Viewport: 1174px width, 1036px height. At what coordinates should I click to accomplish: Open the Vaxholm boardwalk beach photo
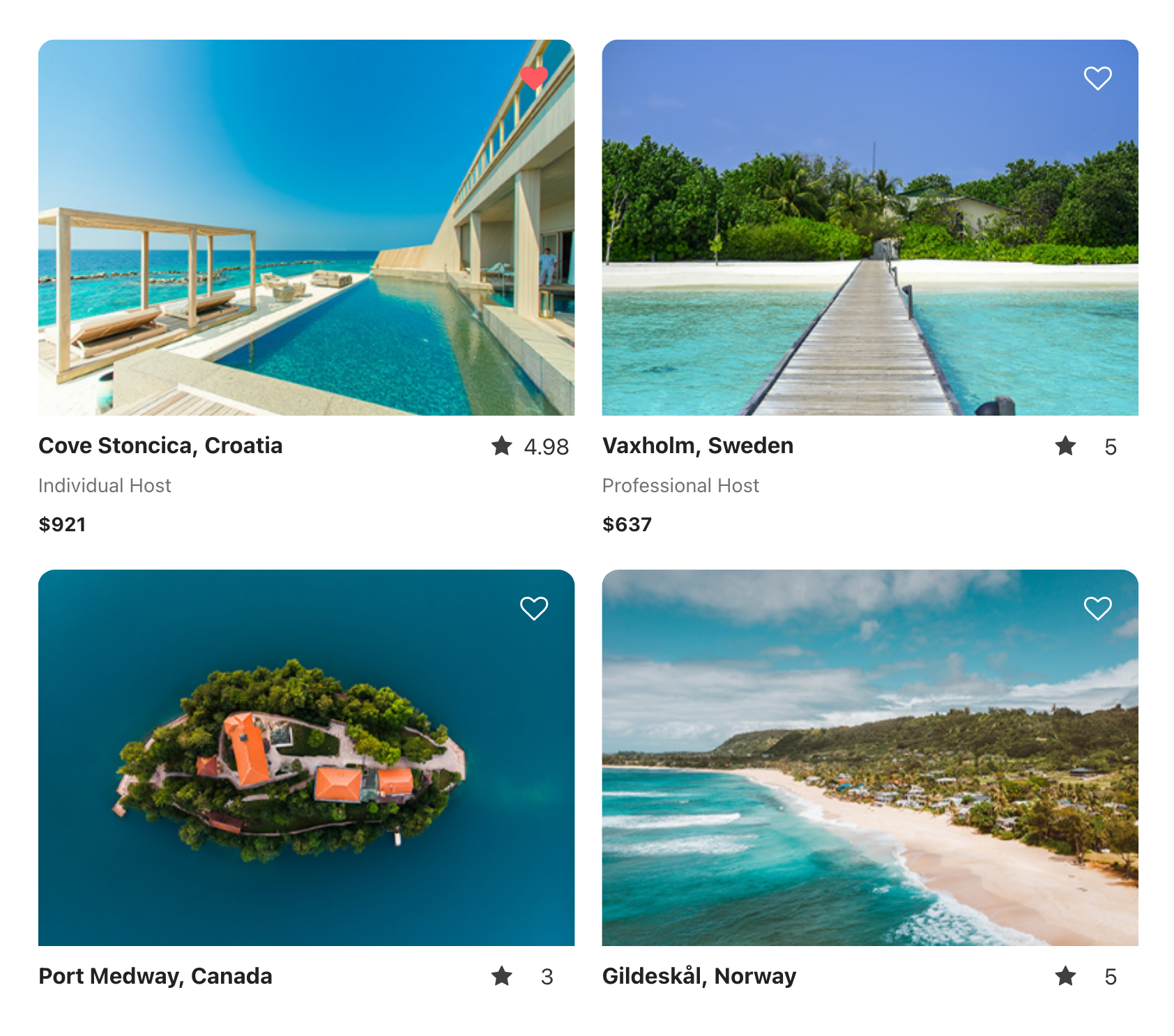870,228
